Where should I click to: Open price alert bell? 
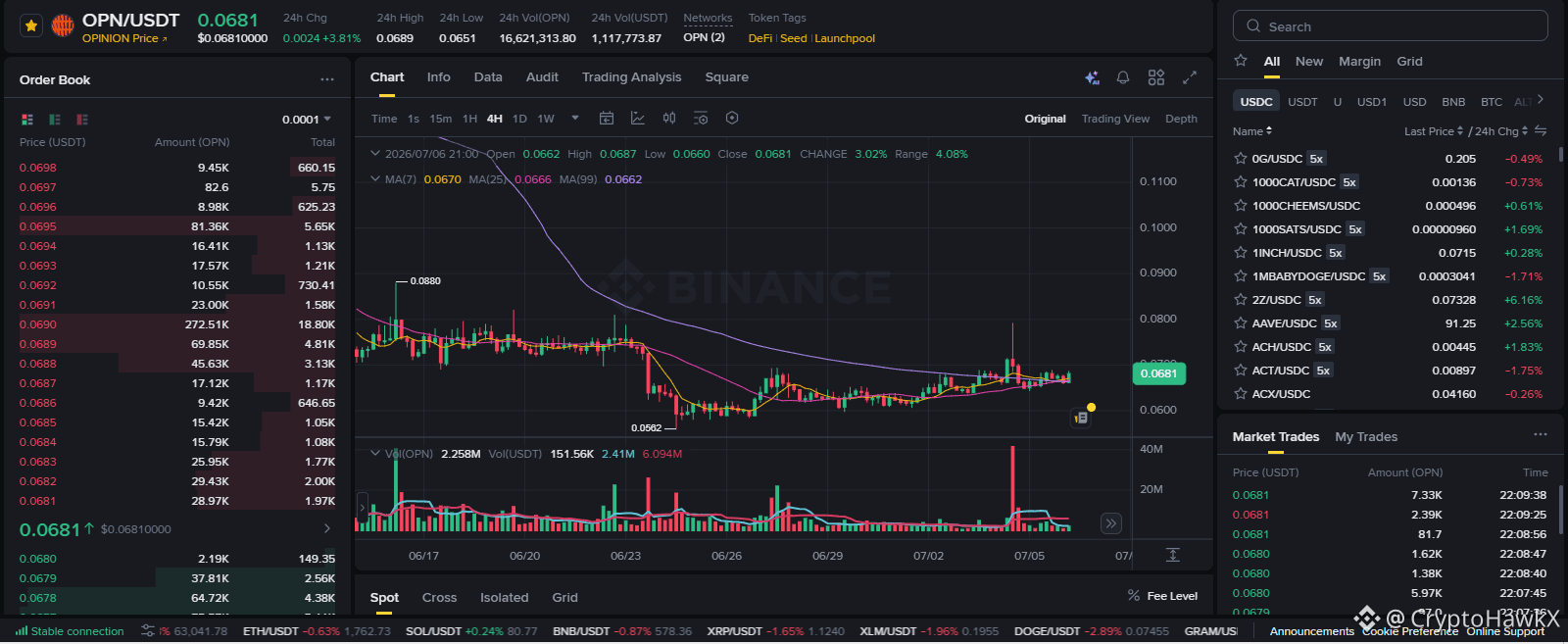1123,77
